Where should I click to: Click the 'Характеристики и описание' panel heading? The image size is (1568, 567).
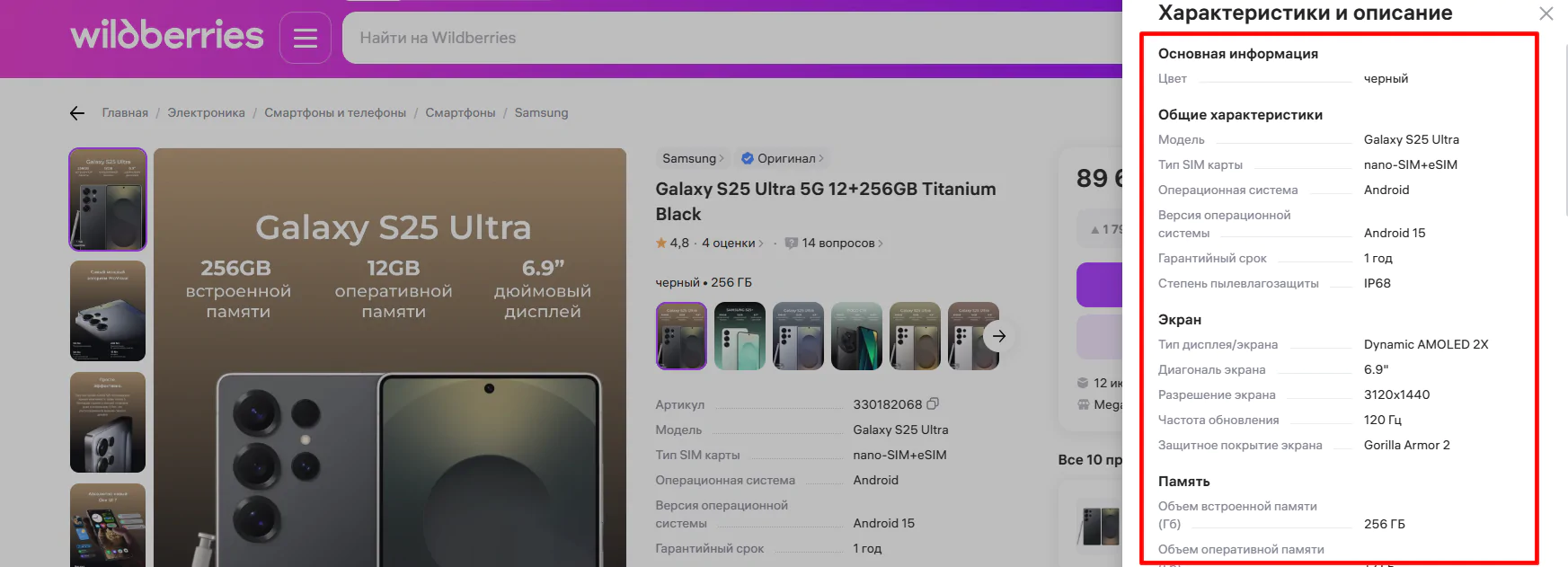tap(1305, 13)
